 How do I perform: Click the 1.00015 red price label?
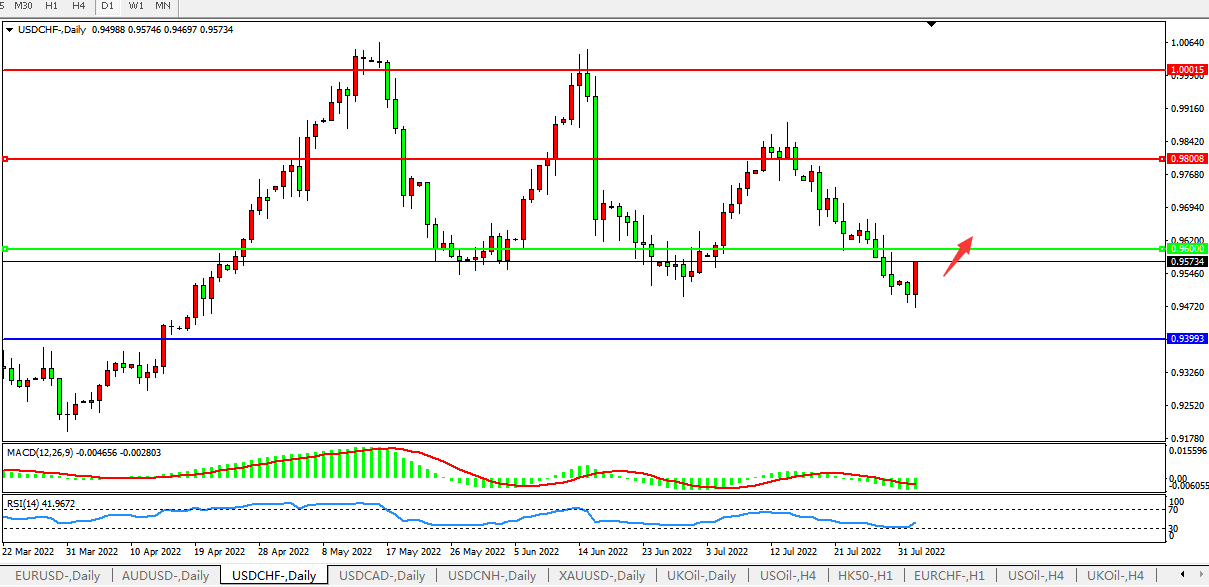click(1186, 70)
